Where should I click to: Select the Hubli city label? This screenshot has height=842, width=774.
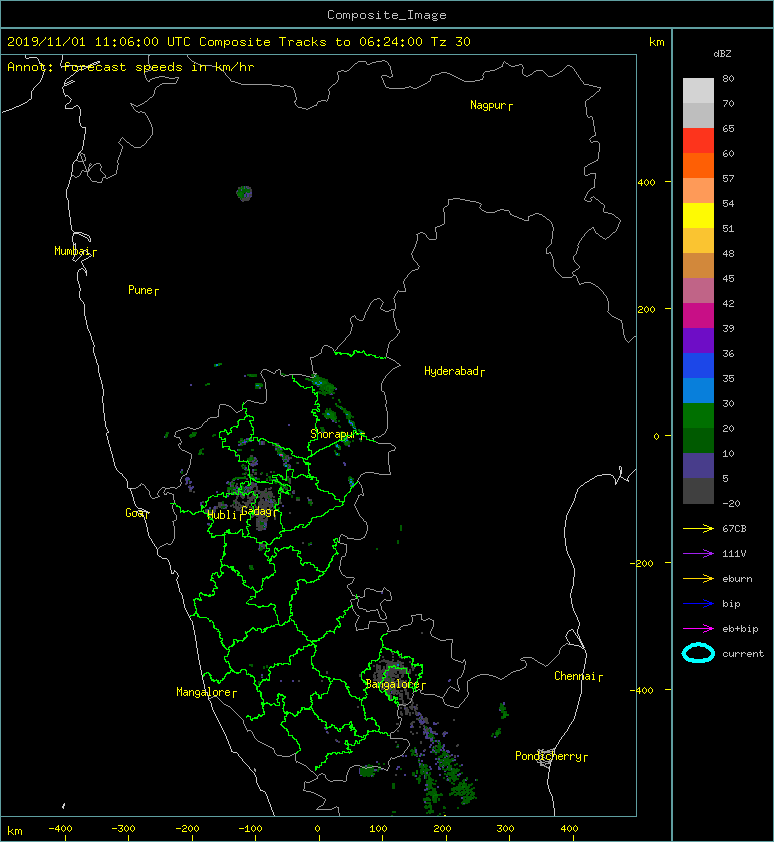coord(222,515)
